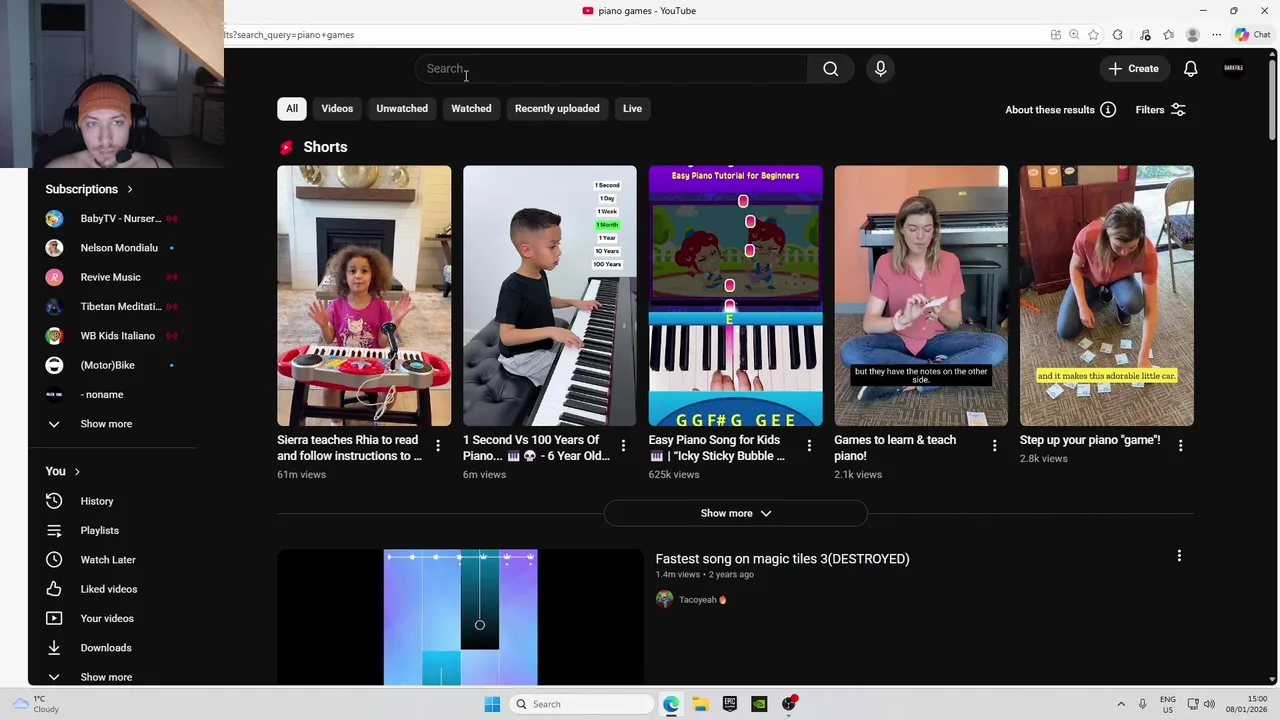The width and height of the screenshot is (1280, 720).
Task: Select the Unwatched filter chip
Action: [x=402, y=109]
